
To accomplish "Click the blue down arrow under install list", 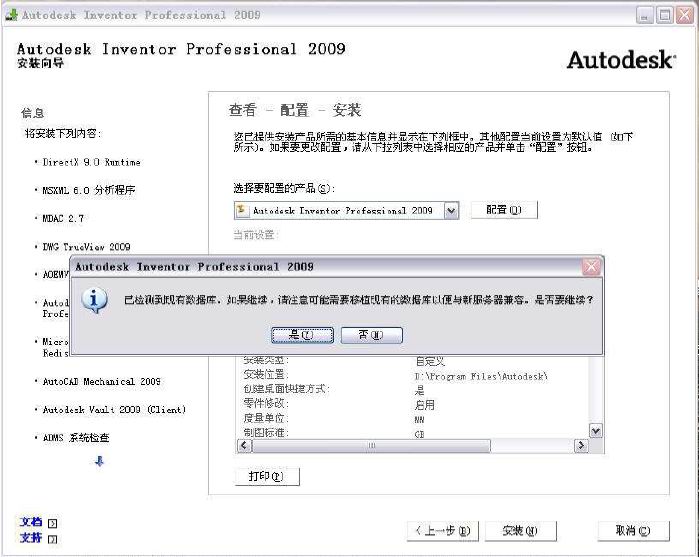I will (x=99, y=462).
